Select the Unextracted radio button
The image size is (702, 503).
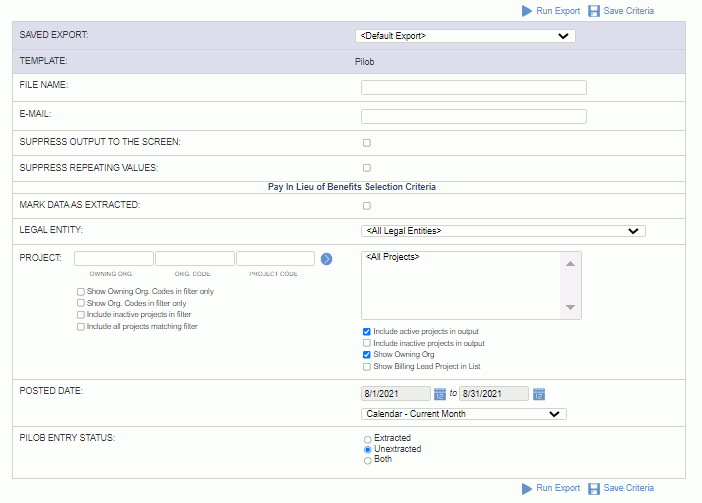(x=368, y=450)
